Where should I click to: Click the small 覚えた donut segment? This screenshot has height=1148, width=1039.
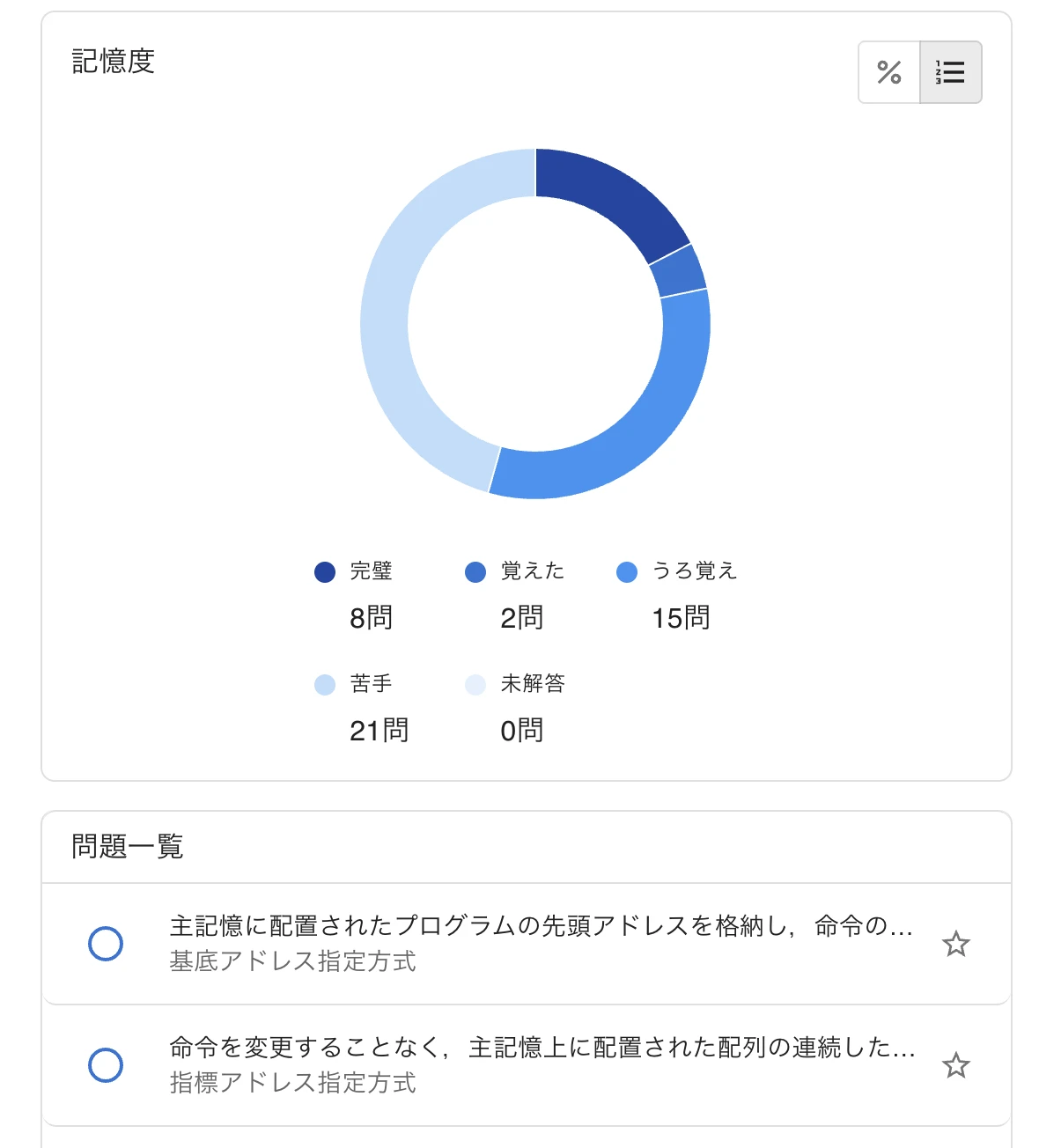coord(679,270)
